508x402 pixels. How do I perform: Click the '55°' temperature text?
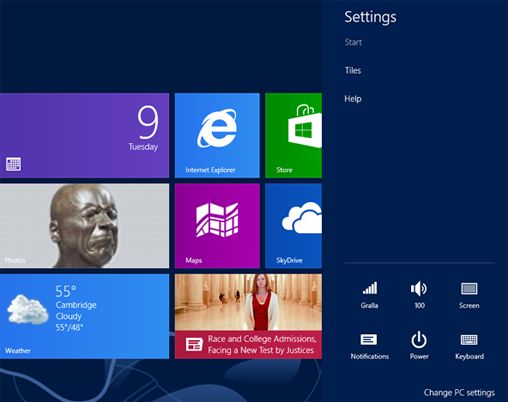[66, 291]
